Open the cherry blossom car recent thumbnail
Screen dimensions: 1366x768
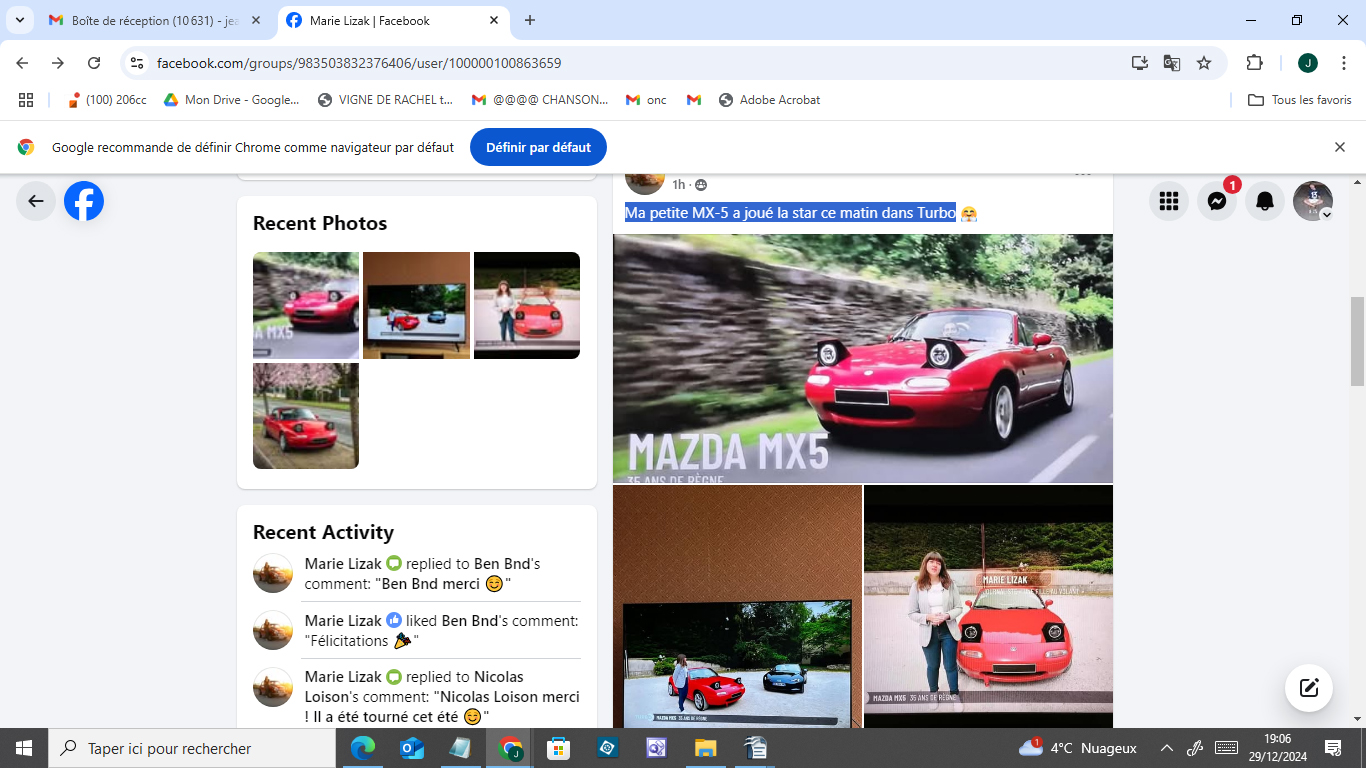click(x=306, y=416)
